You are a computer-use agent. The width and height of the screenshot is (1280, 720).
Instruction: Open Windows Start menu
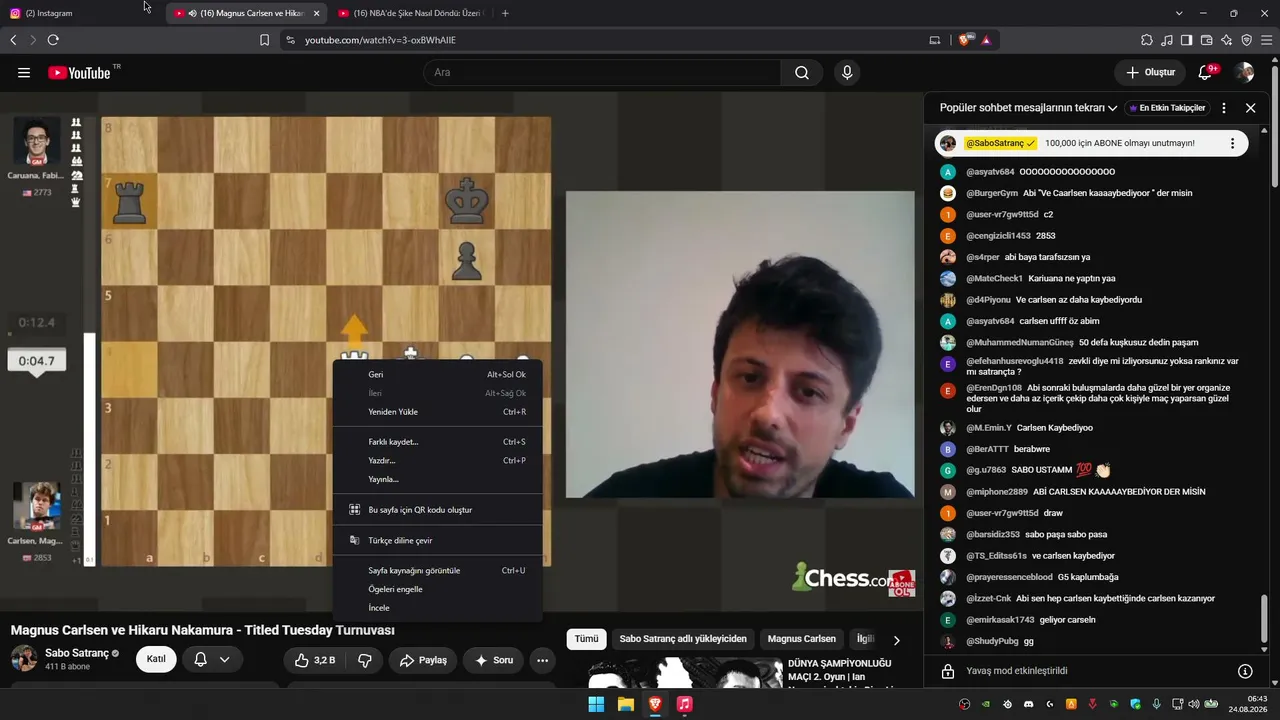[x=596, y=704]
